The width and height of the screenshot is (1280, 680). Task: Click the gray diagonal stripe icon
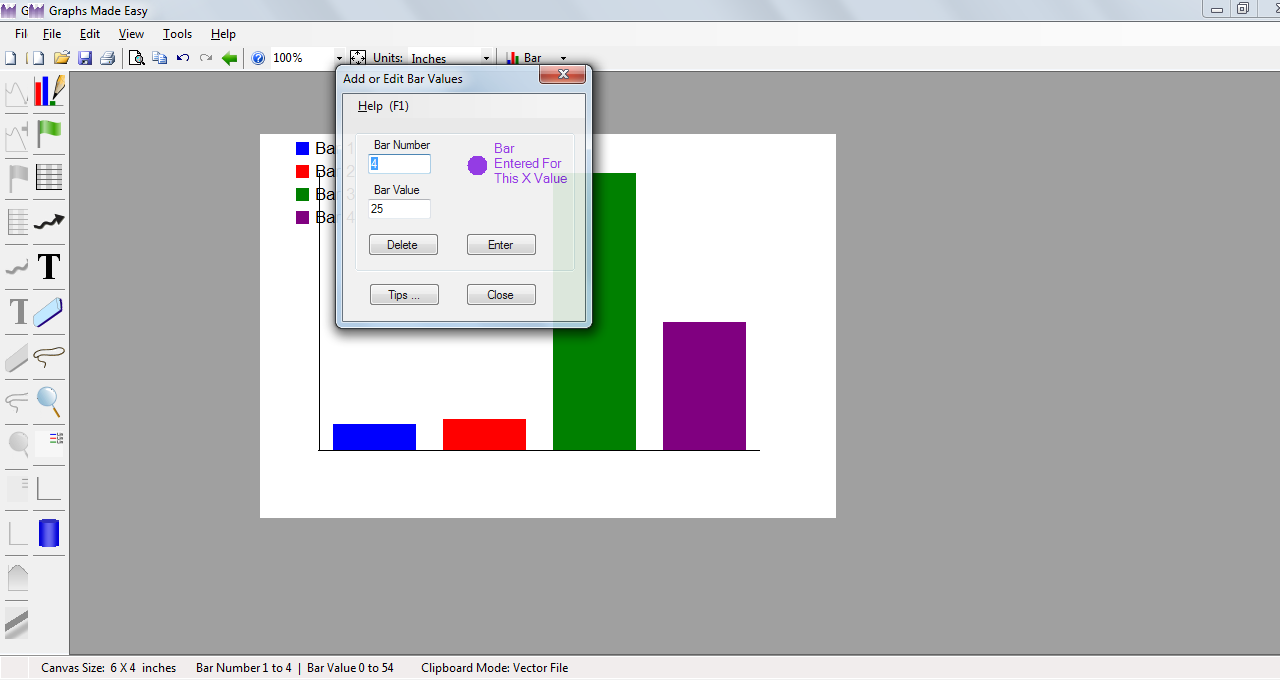pyautogui.click(x=17, y=623)
